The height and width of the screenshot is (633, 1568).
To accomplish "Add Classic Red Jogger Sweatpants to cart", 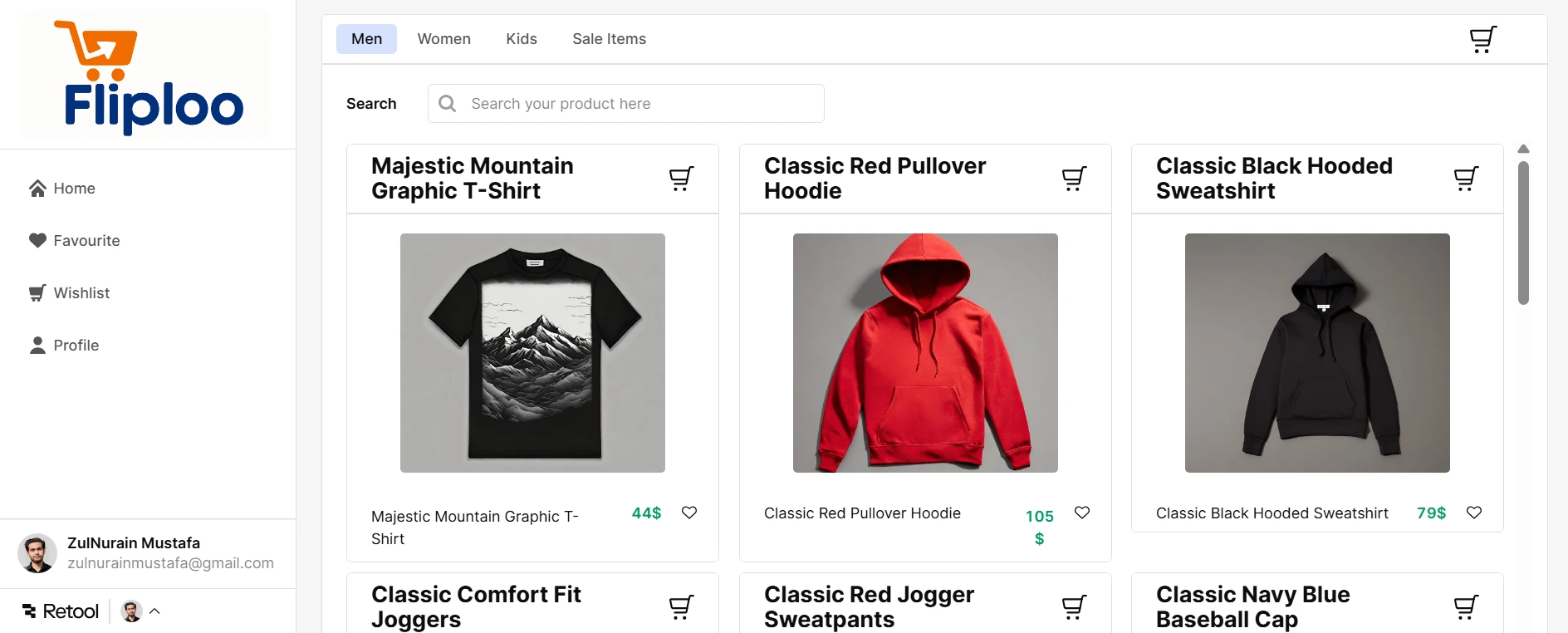I will tap(1073, 606).
